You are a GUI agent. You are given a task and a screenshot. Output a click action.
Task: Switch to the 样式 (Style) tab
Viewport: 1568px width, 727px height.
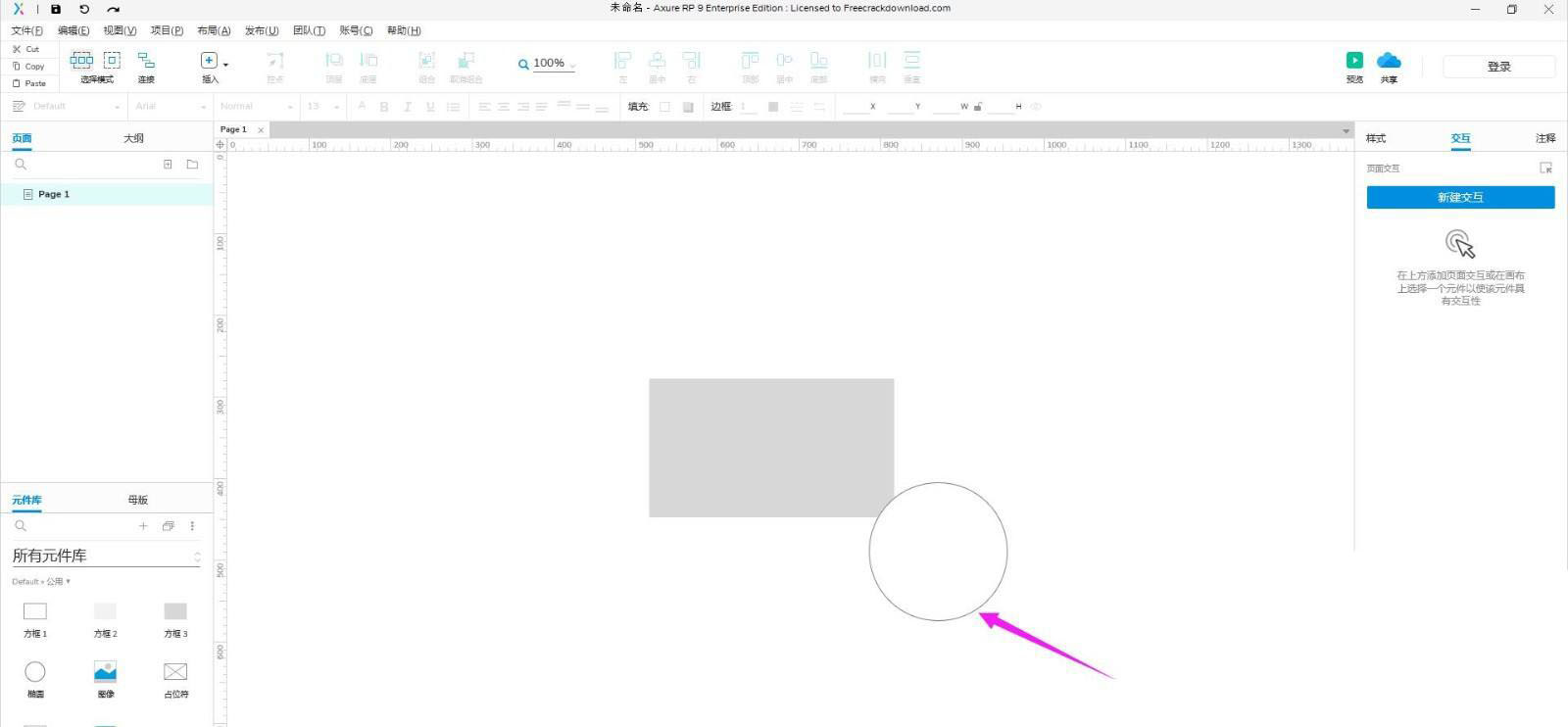coord(1376,138)
